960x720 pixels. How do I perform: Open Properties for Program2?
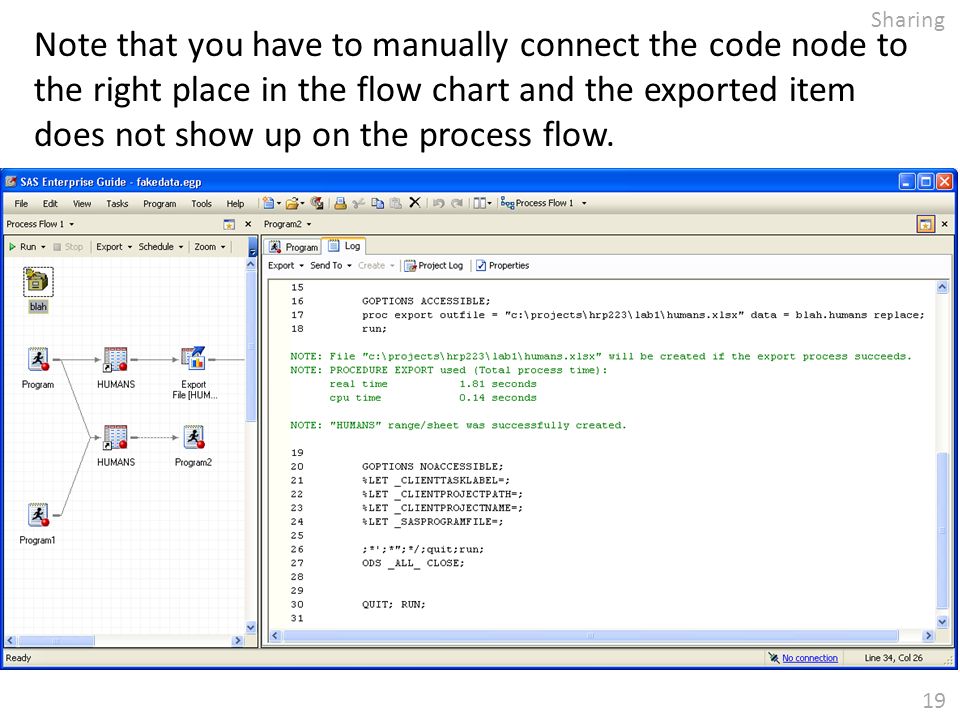[503, 266]
